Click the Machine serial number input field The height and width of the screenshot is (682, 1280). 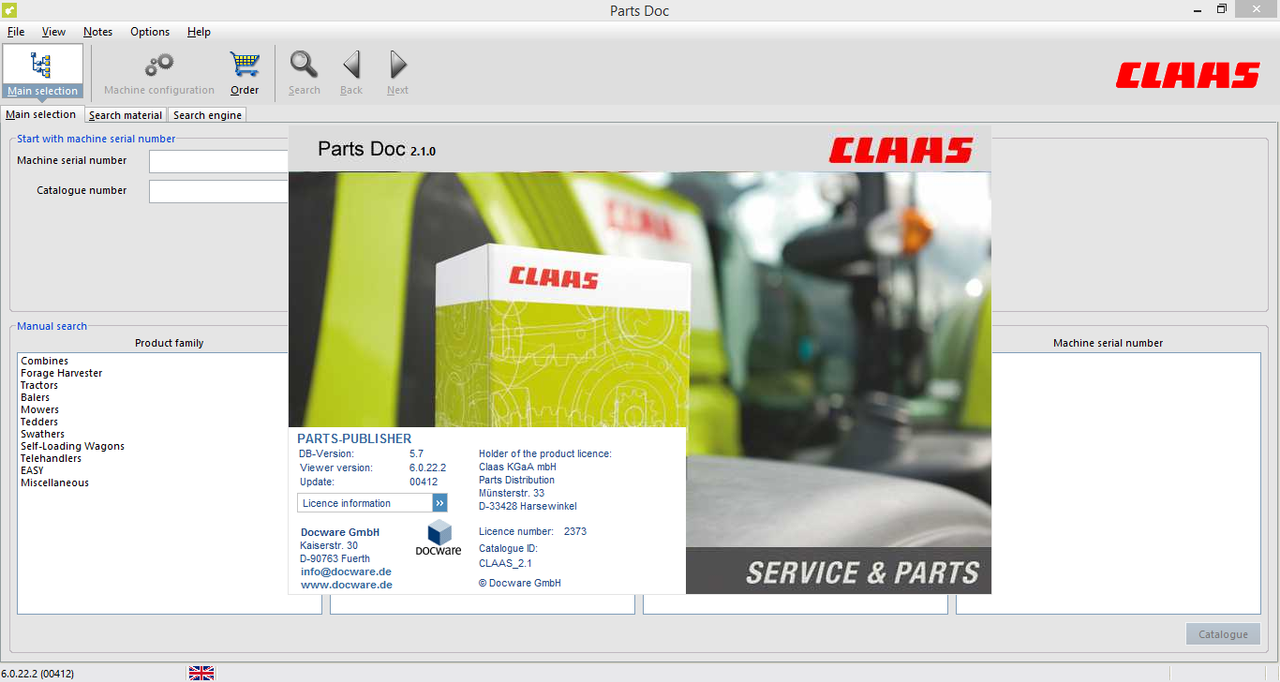219,161
